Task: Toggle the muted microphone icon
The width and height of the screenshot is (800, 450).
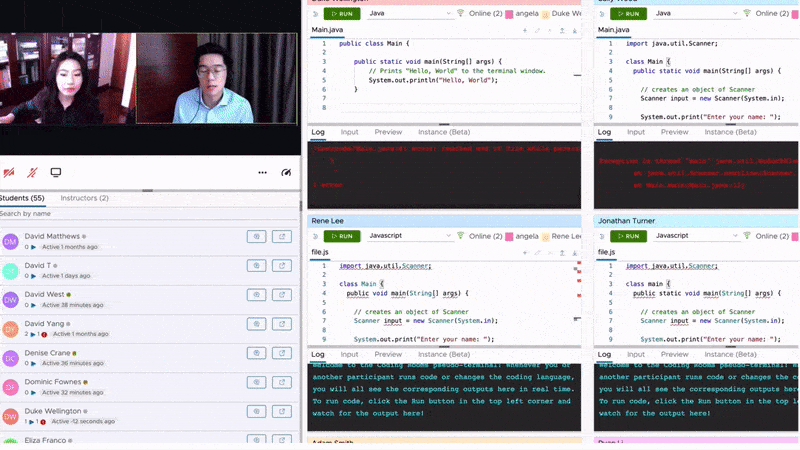Action: pos(32,172)
